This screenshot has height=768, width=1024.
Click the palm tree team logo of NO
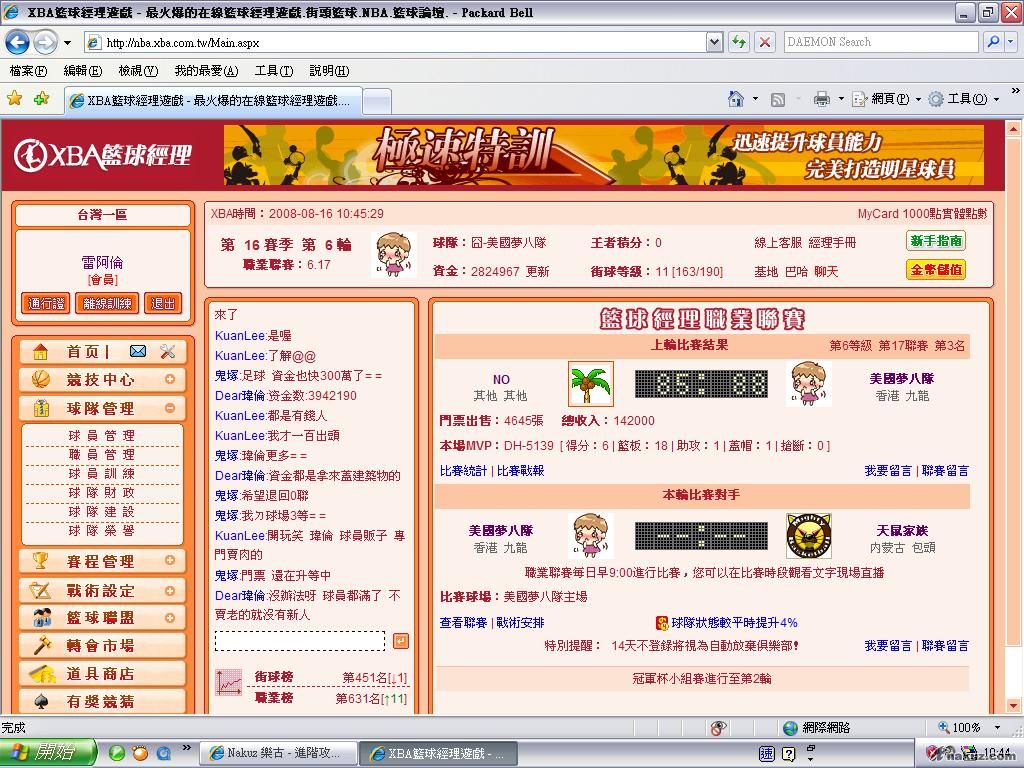click(x=591, y=384)
